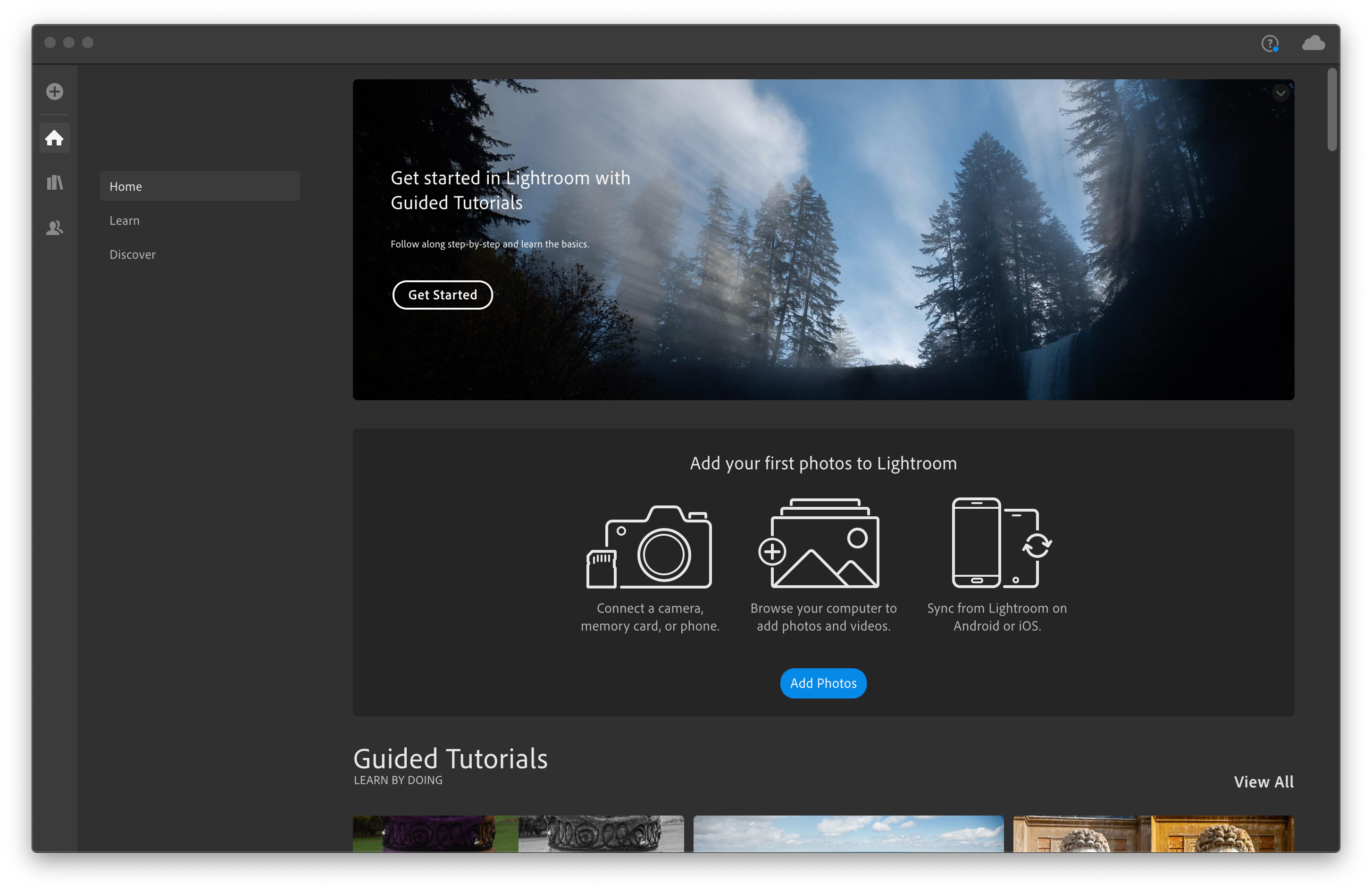Click 'Sync from Lightroom on Android or iOS.' text
The image size is (1372, 892).
[997, 617]
